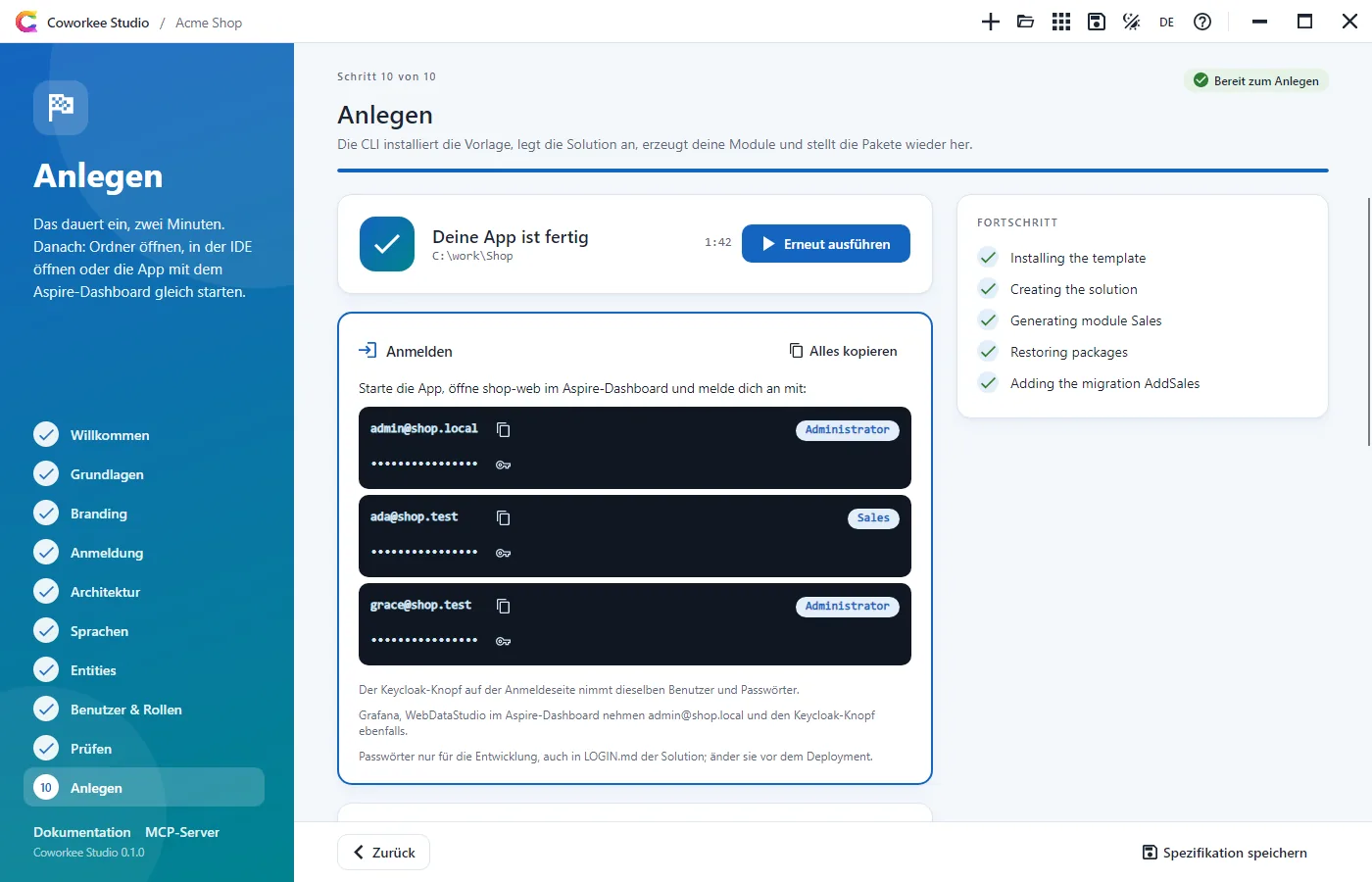
Task: Toggle dark/light theme icon
Action: pos(1132,22)
